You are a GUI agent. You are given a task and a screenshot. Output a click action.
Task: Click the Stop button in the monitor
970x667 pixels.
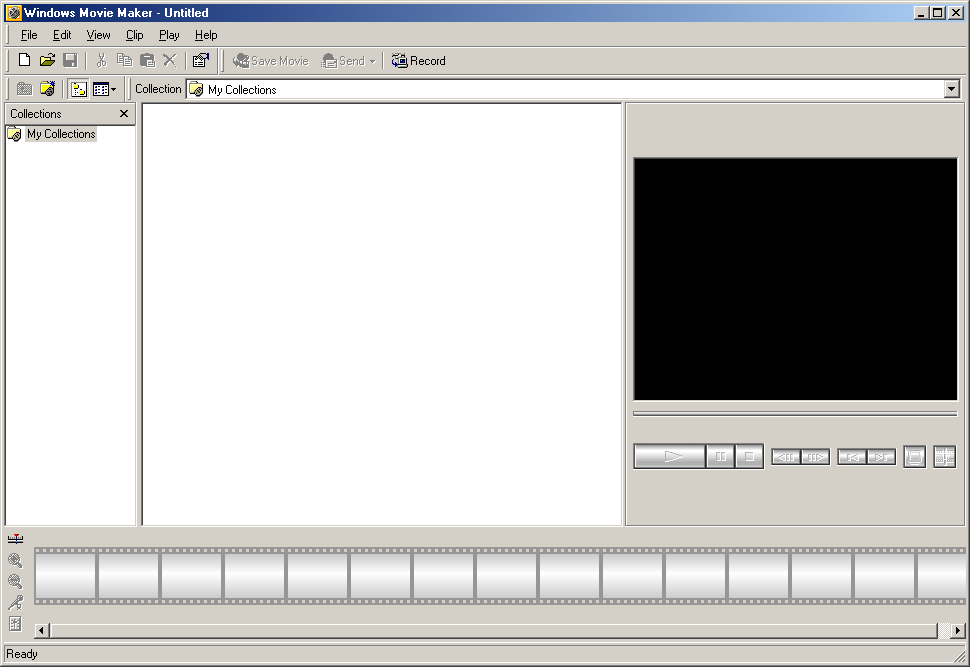(749, 457)
